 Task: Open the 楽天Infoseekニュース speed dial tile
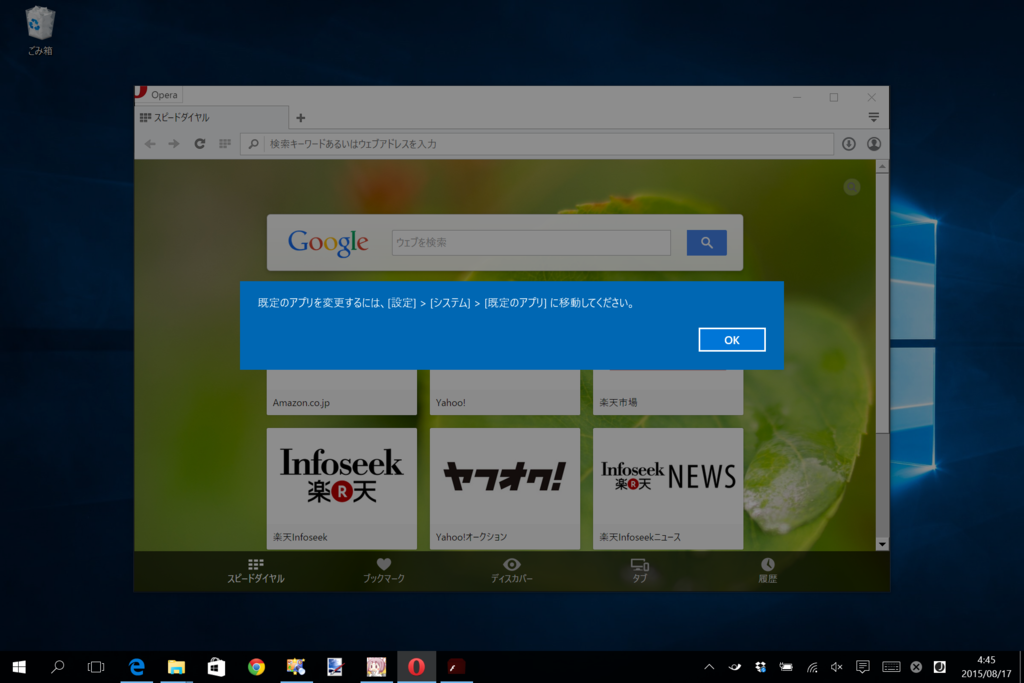click(x=668, y=488)
